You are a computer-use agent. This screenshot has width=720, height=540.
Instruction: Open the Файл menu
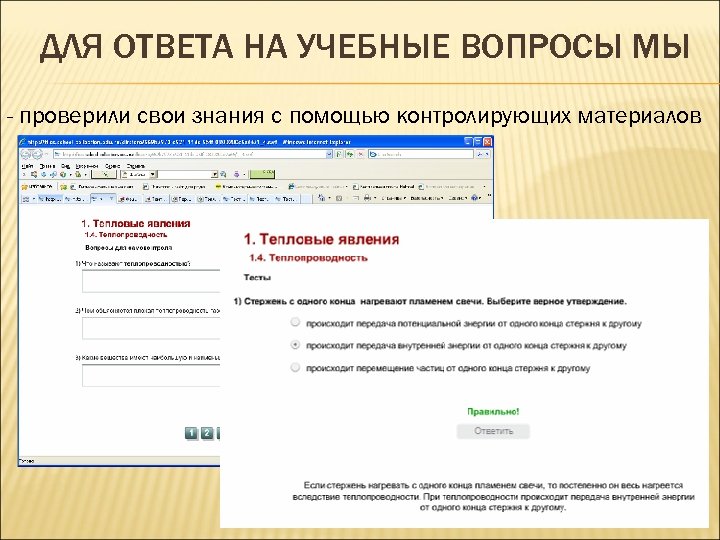pyautogui.click(x=28, y=166)
